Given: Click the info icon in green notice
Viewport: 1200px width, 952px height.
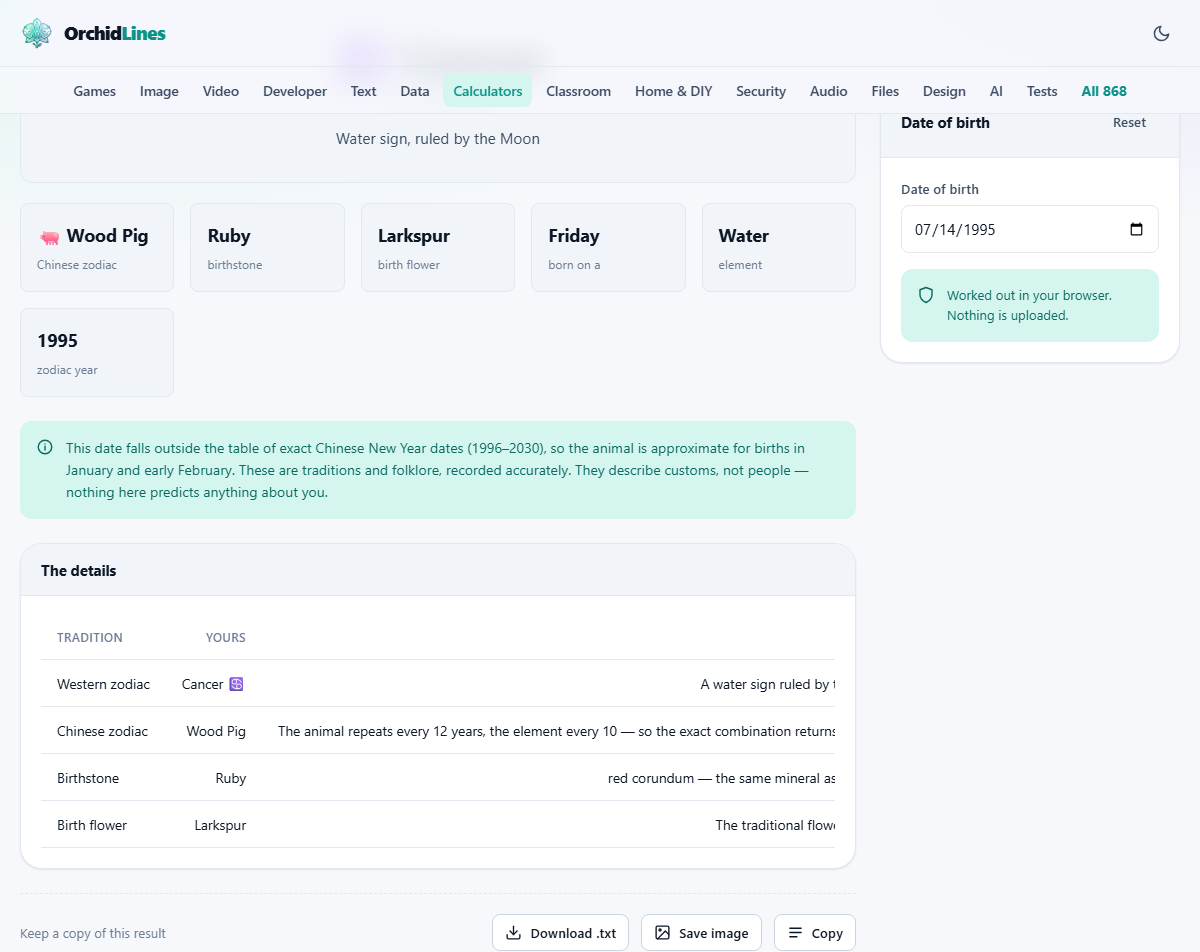Looking at the screenshot, I should tap(45, 447).
